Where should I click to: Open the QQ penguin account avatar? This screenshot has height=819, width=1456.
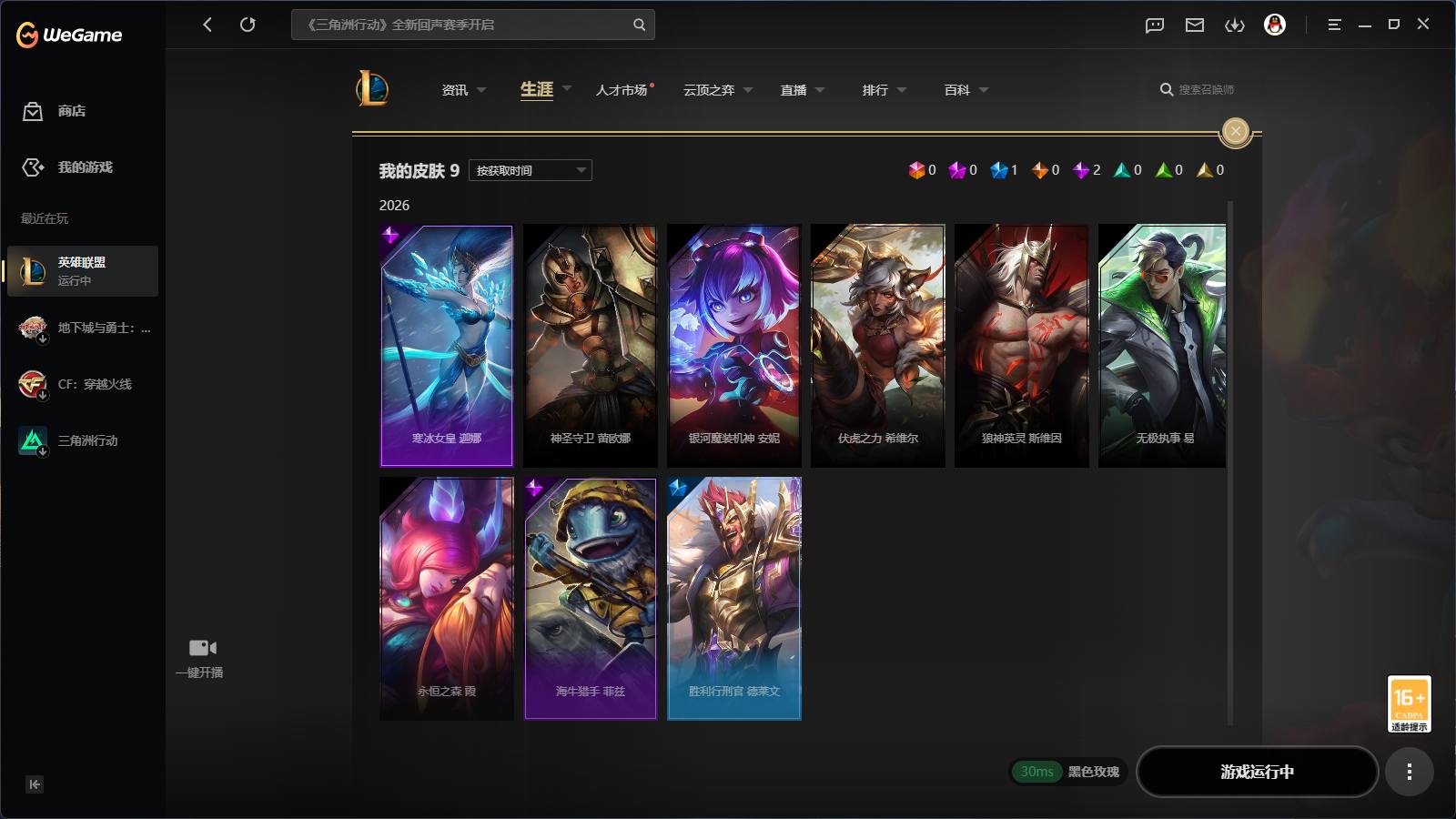1275,25
